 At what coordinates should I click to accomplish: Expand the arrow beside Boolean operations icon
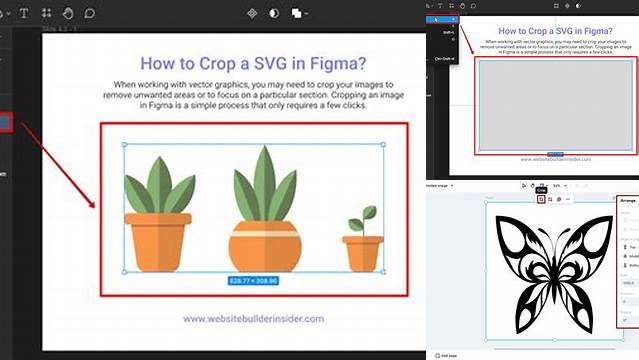306,14
